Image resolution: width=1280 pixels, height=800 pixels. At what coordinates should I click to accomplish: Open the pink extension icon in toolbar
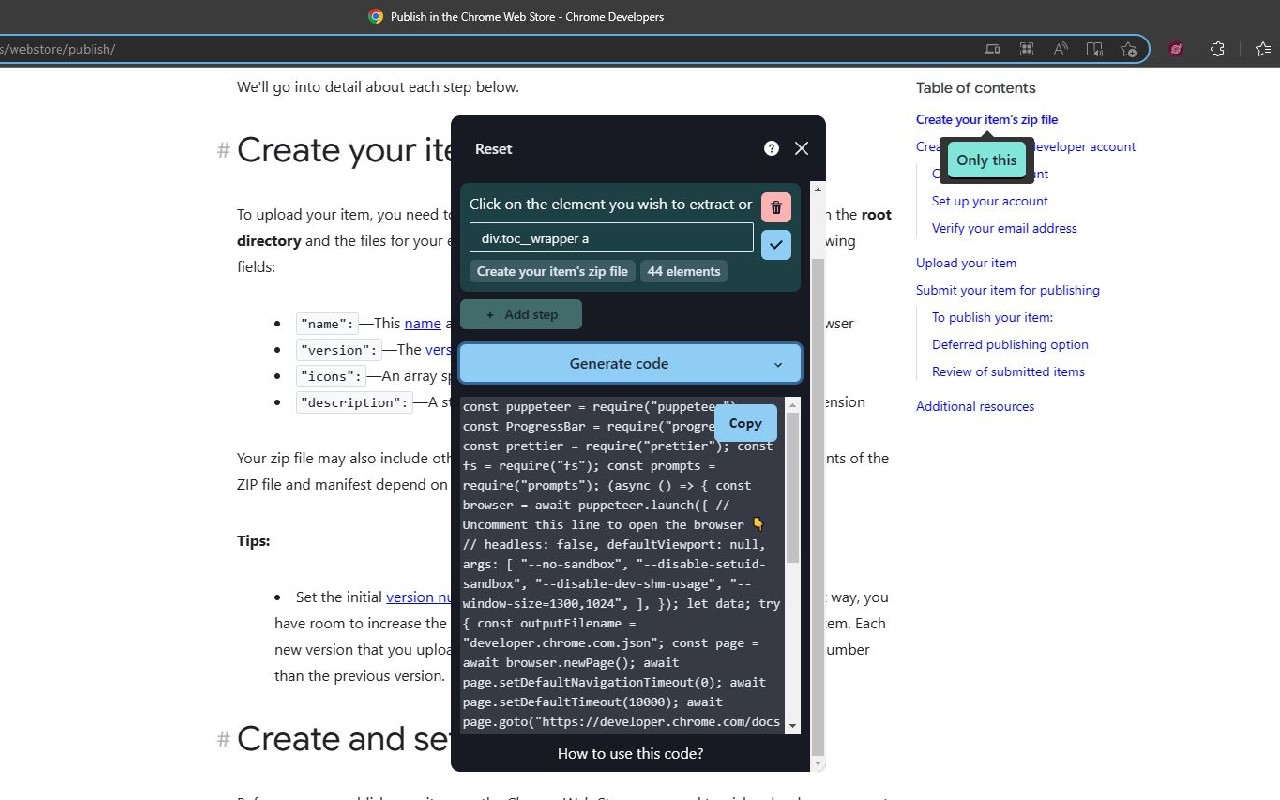1176,49
